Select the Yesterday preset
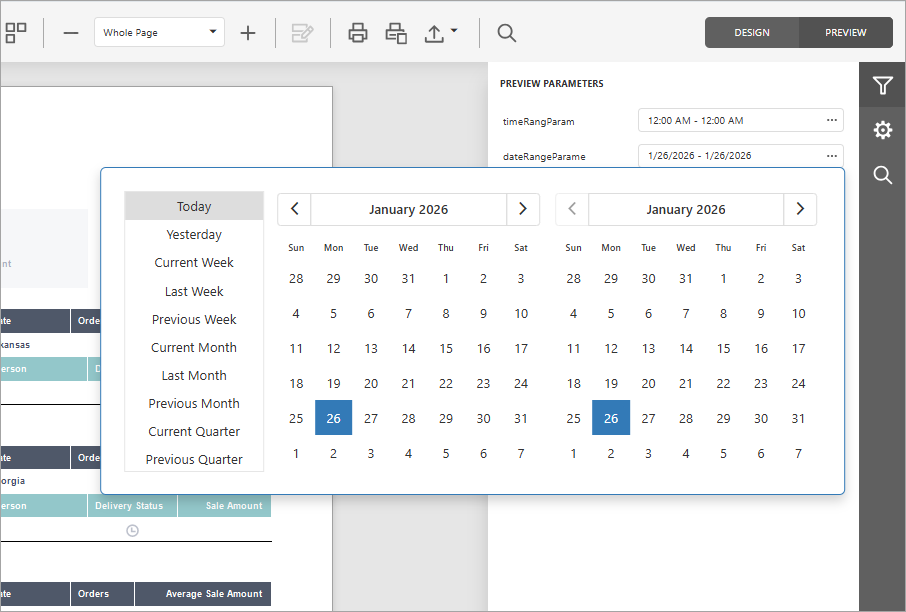Screen dimensions: 906x612 194,234
